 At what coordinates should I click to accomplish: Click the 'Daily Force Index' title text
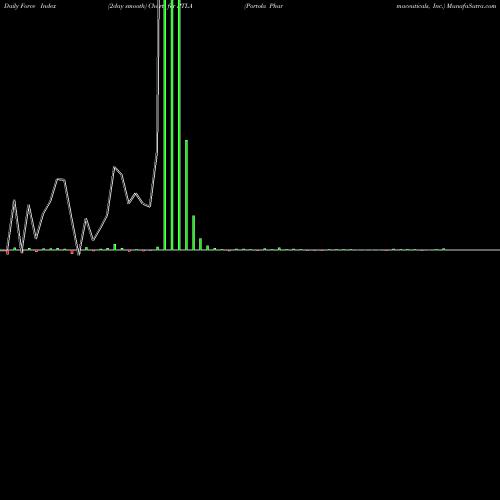(x=30, y=6)
